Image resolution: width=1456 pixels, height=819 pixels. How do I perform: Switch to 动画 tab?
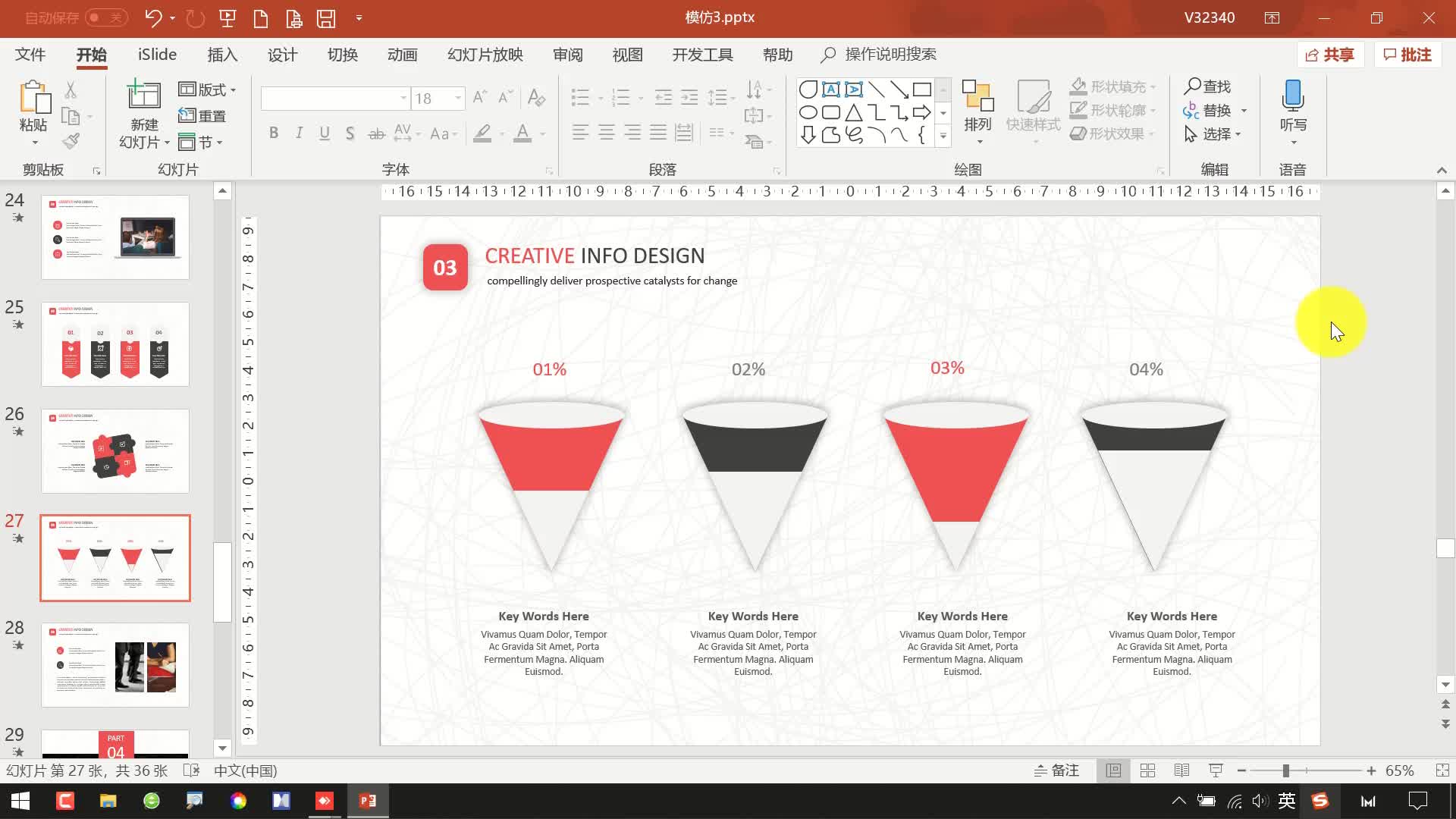point(402,55)
